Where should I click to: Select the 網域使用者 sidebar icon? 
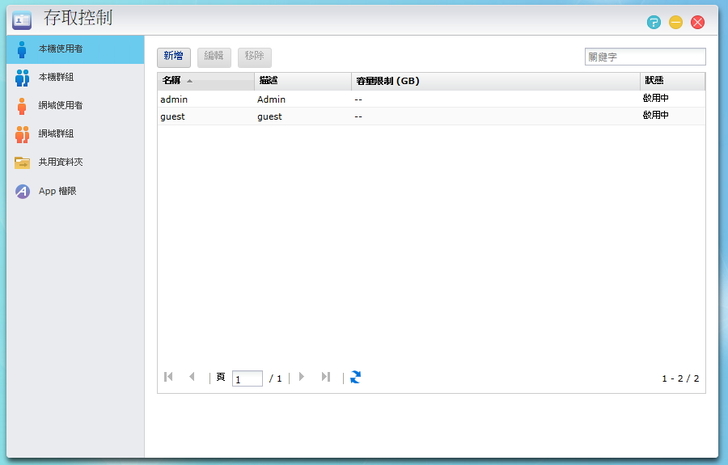pos(21,106)
